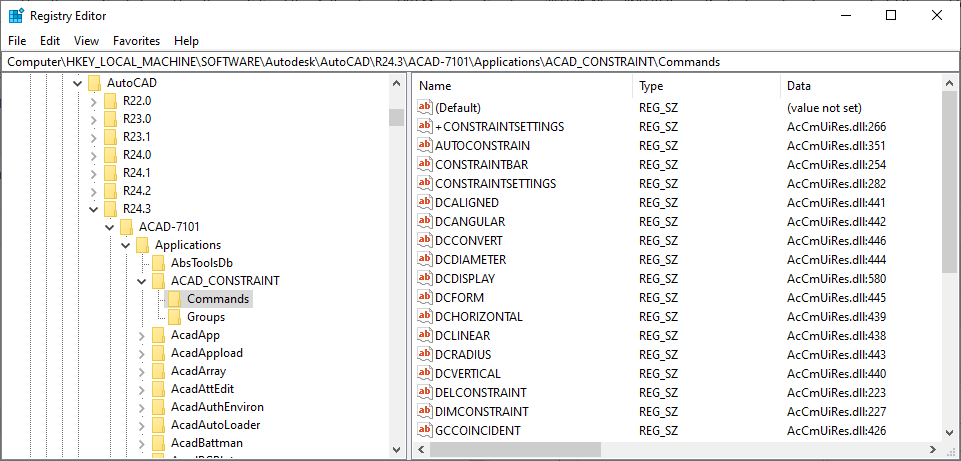Open the Help menu
961x461 pixels.
coord(186,41)
